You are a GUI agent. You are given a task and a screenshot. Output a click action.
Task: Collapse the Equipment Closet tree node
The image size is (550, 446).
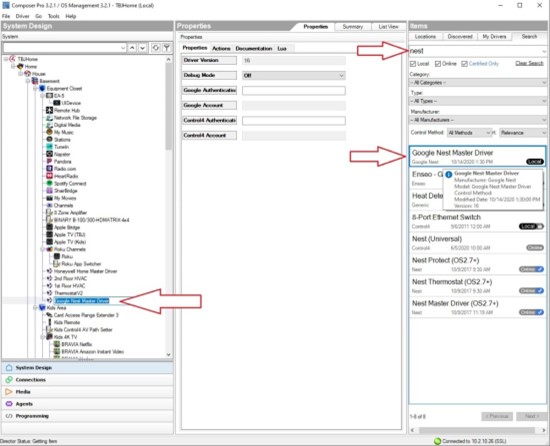coord(35,88)
